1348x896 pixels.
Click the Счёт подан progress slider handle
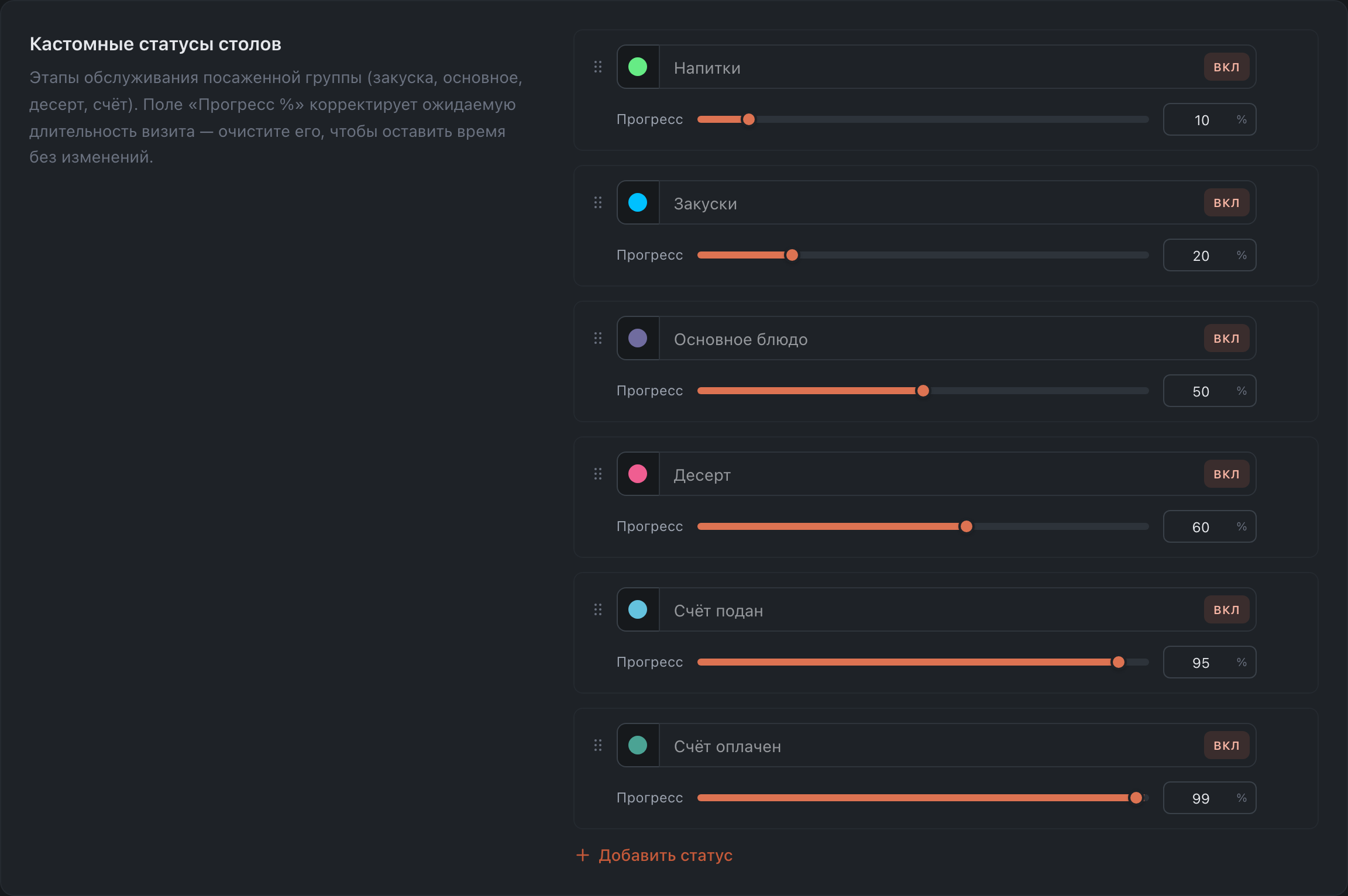1118,662
